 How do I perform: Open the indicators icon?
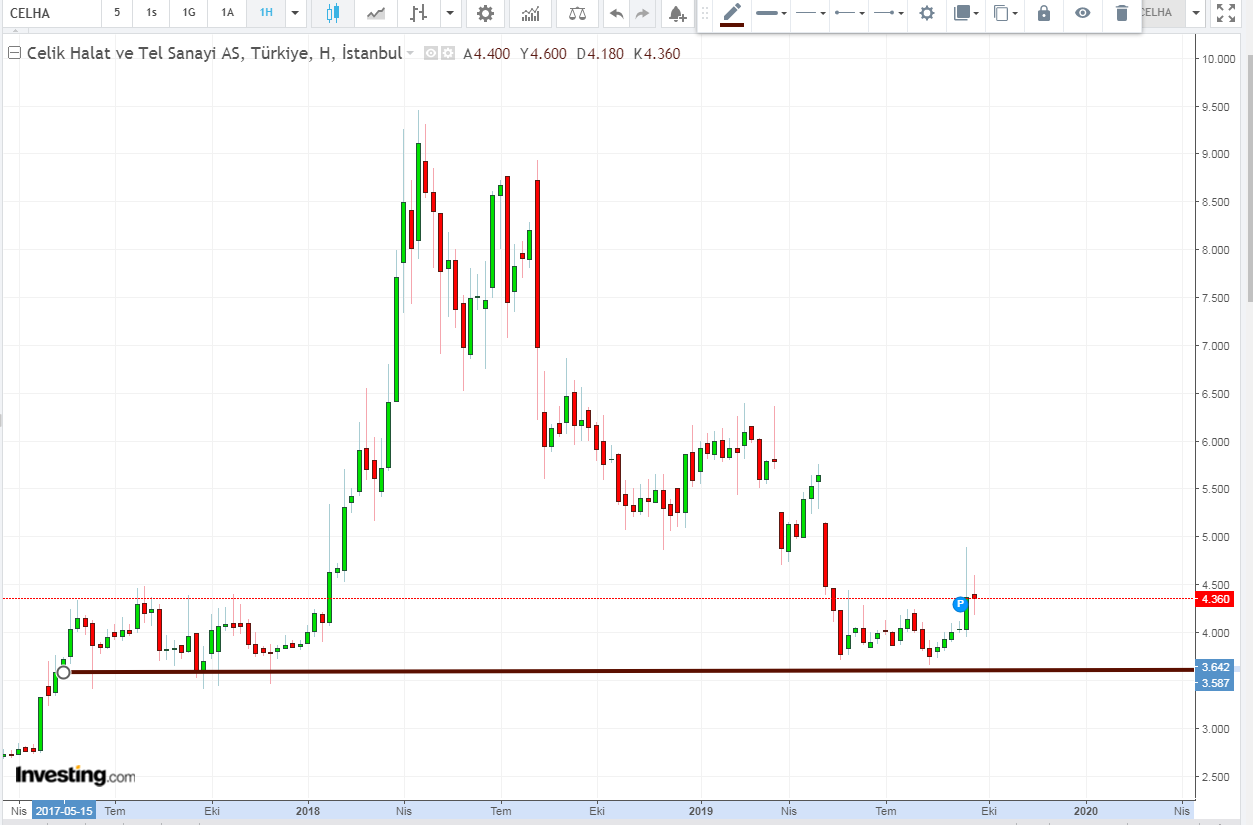click(530, 13)
